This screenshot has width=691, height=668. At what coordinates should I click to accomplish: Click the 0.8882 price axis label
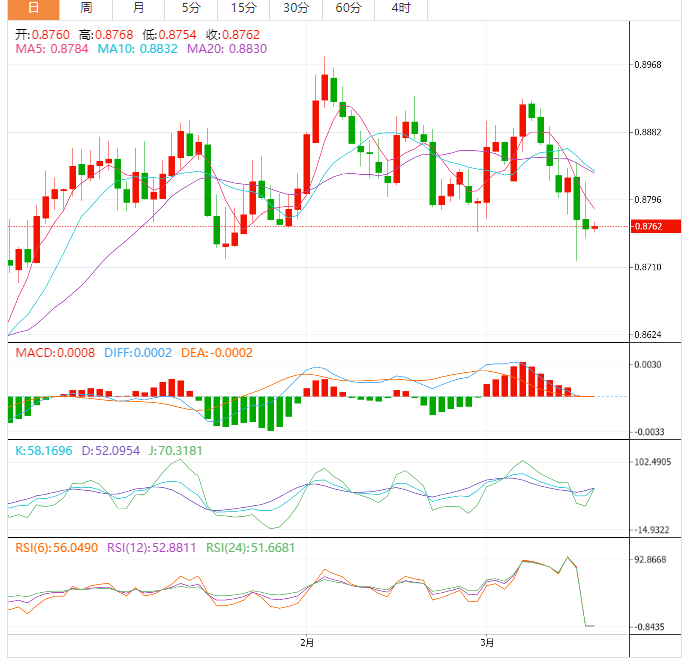648,132
